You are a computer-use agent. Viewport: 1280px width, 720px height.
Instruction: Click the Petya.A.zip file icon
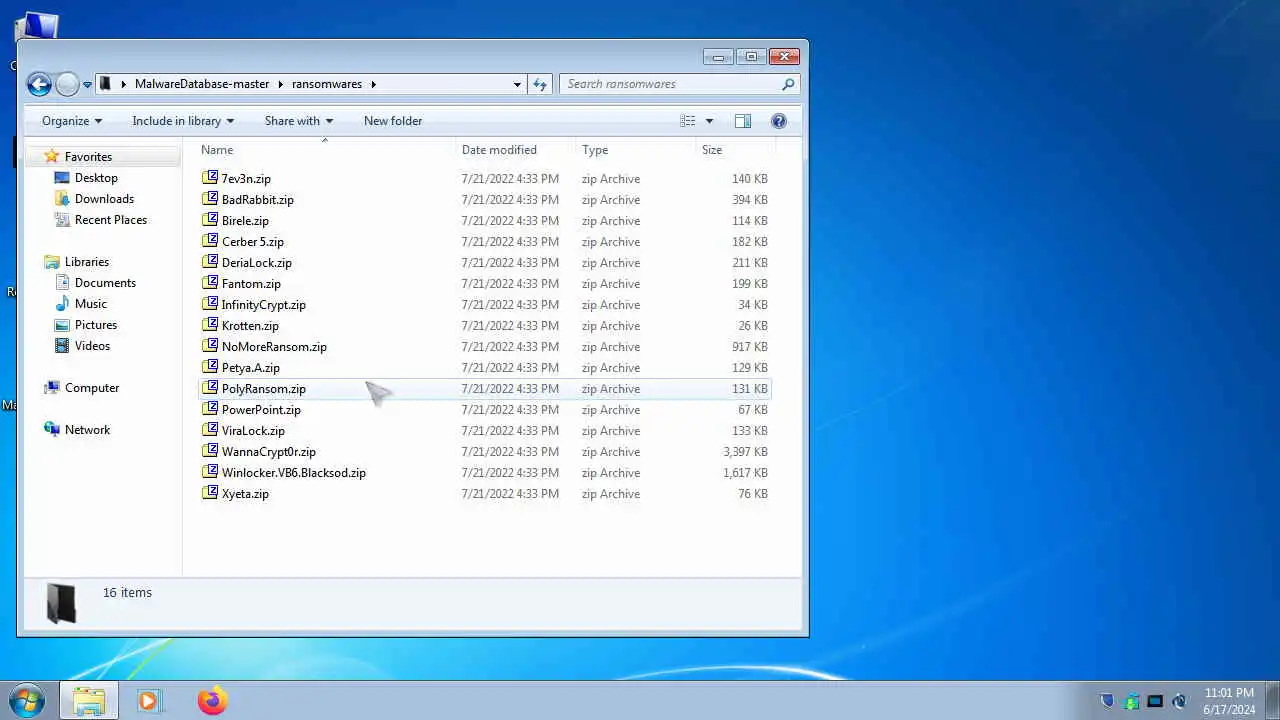click(x=210, y=367)
